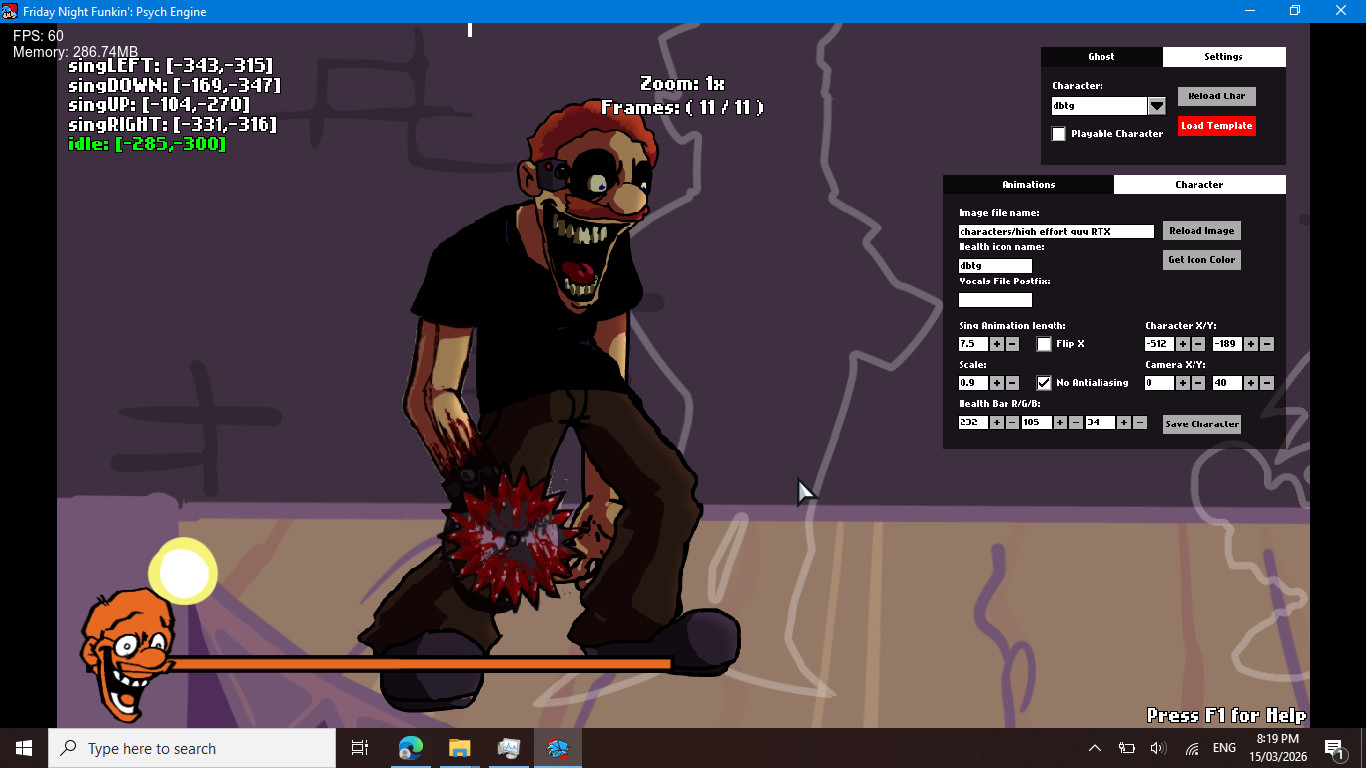Click the Get Icon Color button
The width and height of the screenshot is (1366, 768).
[1202, 260]
